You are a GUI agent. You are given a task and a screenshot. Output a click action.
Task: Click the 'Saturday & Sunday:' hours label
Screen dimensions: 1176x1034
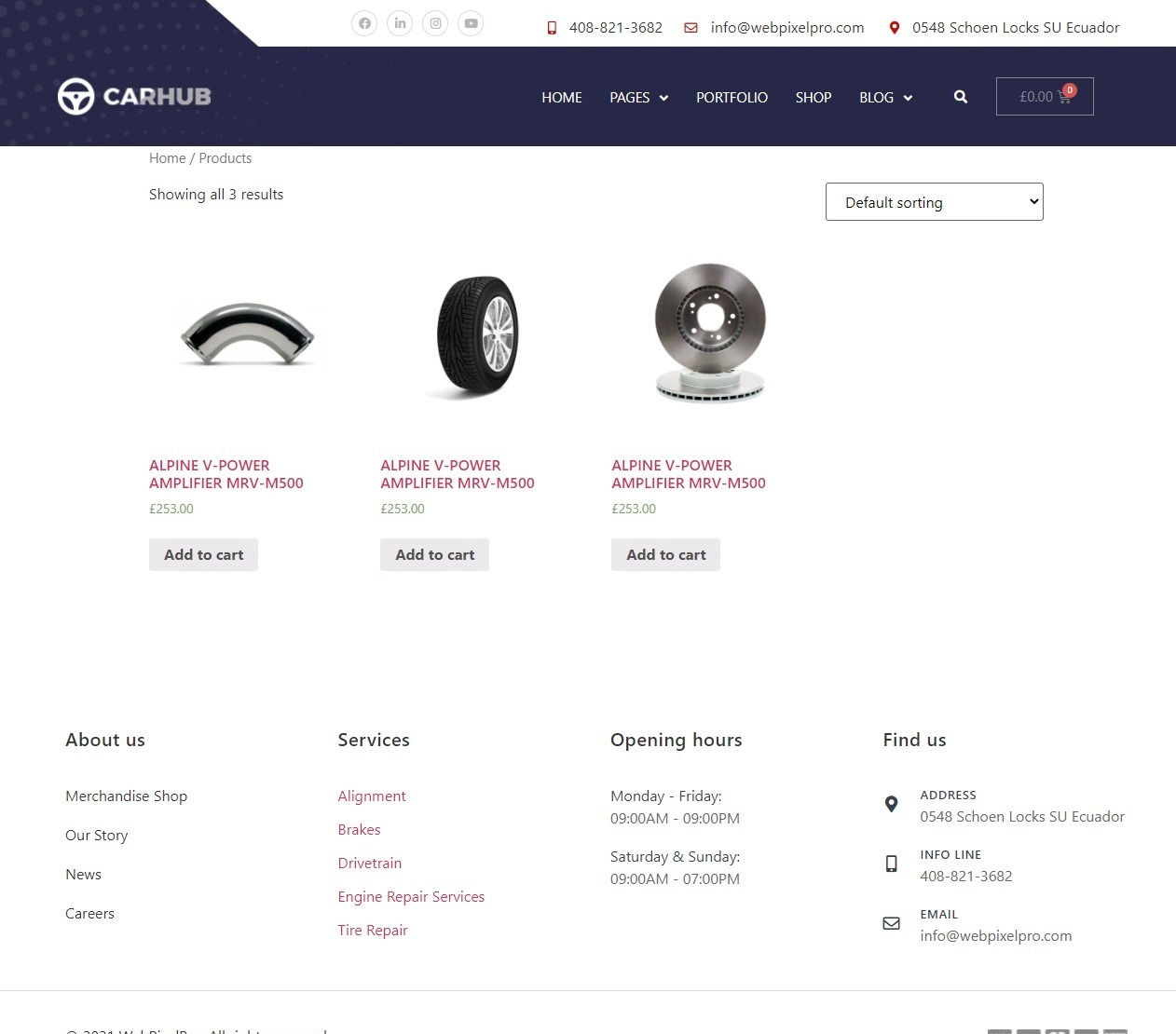[676, 856]
